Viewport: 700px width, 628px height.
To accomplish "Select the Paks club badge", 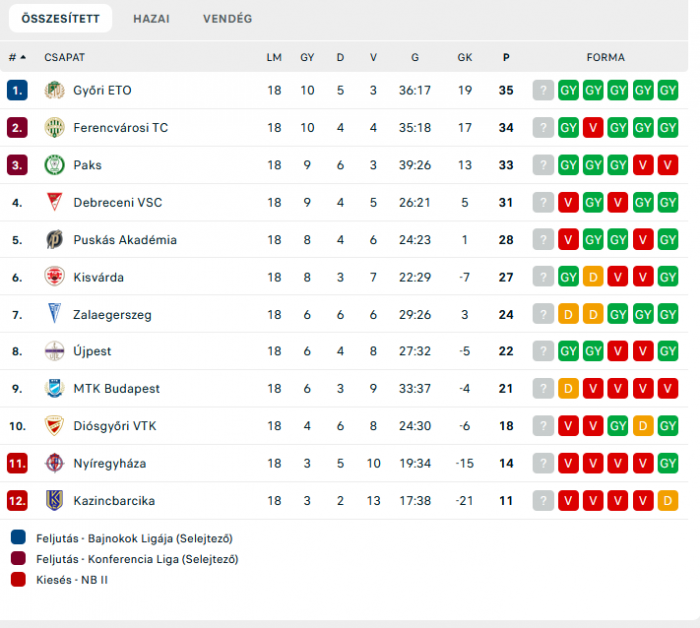I will click(54, 165).
